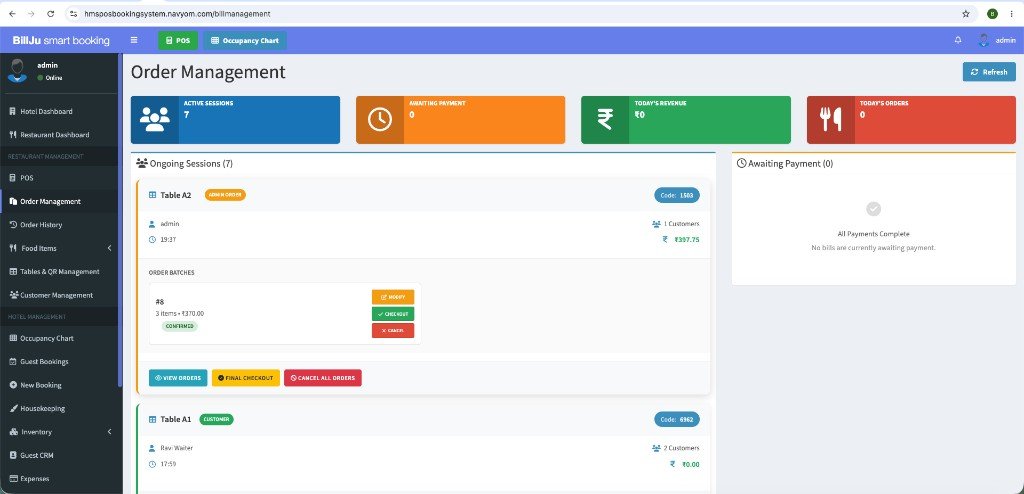Open New Booking in sidebar
1024x494 pixels.
59,386
